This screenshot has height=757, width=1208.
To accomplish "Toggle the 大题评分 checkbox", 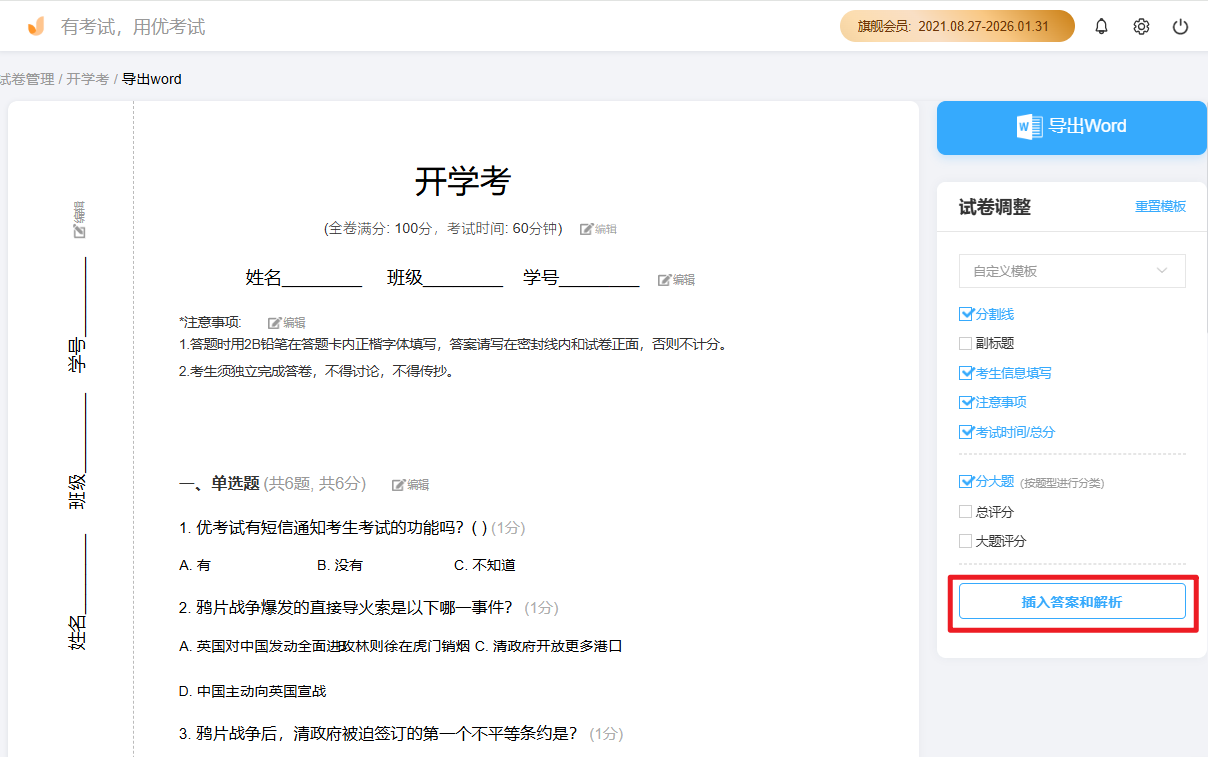I will (966, 541).
